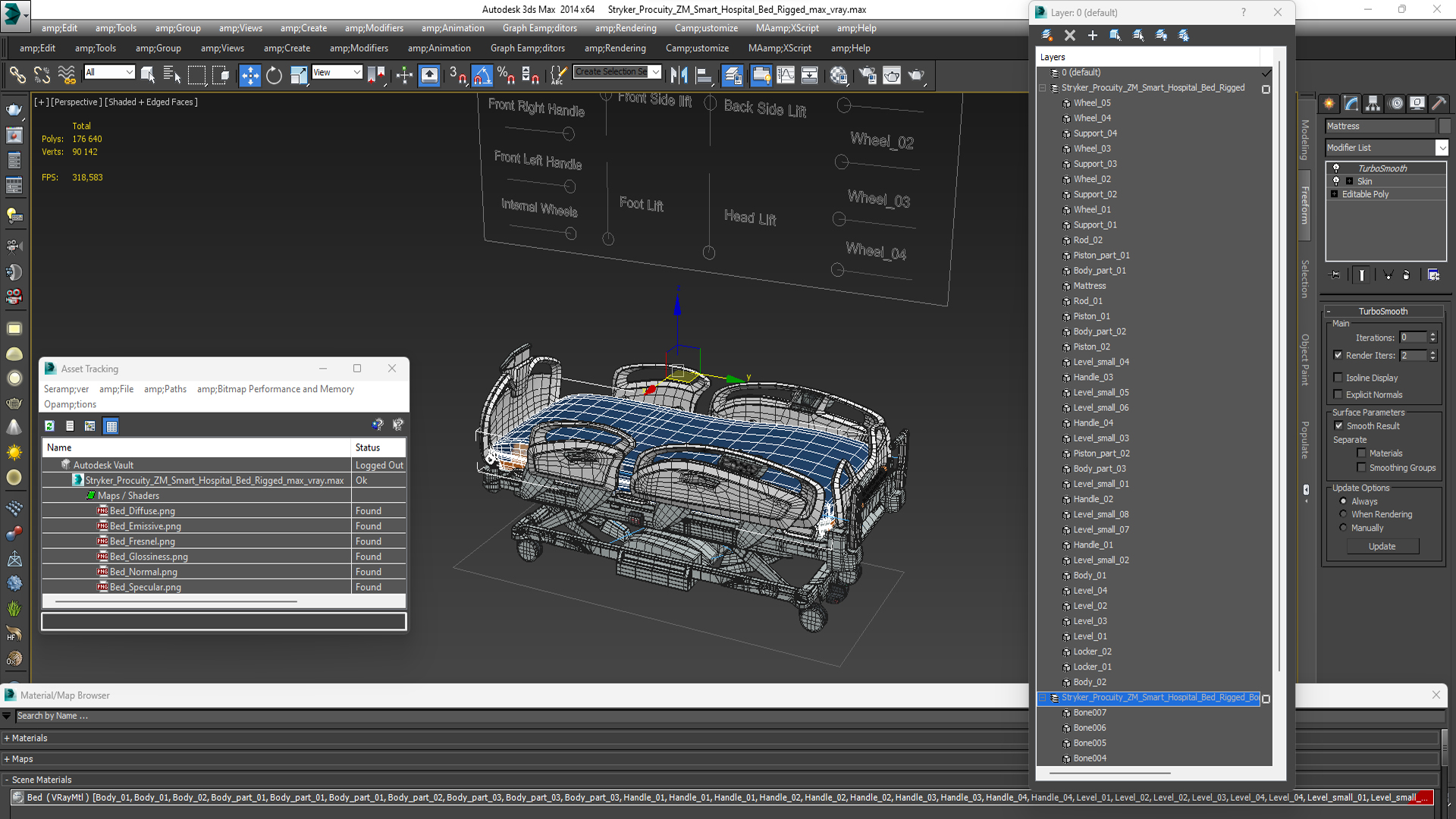Toggle TurboSmooth modifier lightbulb

click(1336, 168)
